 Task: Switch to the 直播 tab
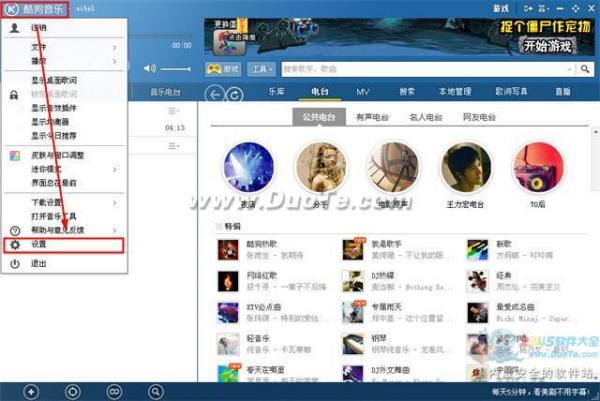[x=563, y=91]
